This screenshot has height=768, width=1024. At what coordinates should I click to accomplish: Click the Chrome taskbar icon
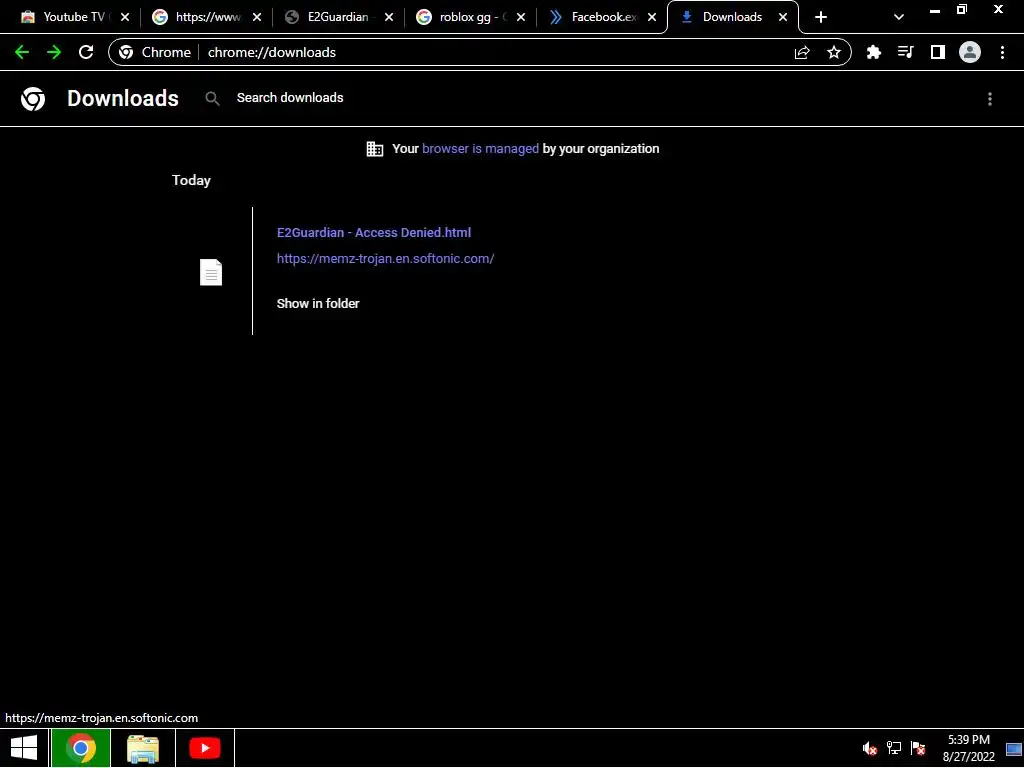coord(81,748)
